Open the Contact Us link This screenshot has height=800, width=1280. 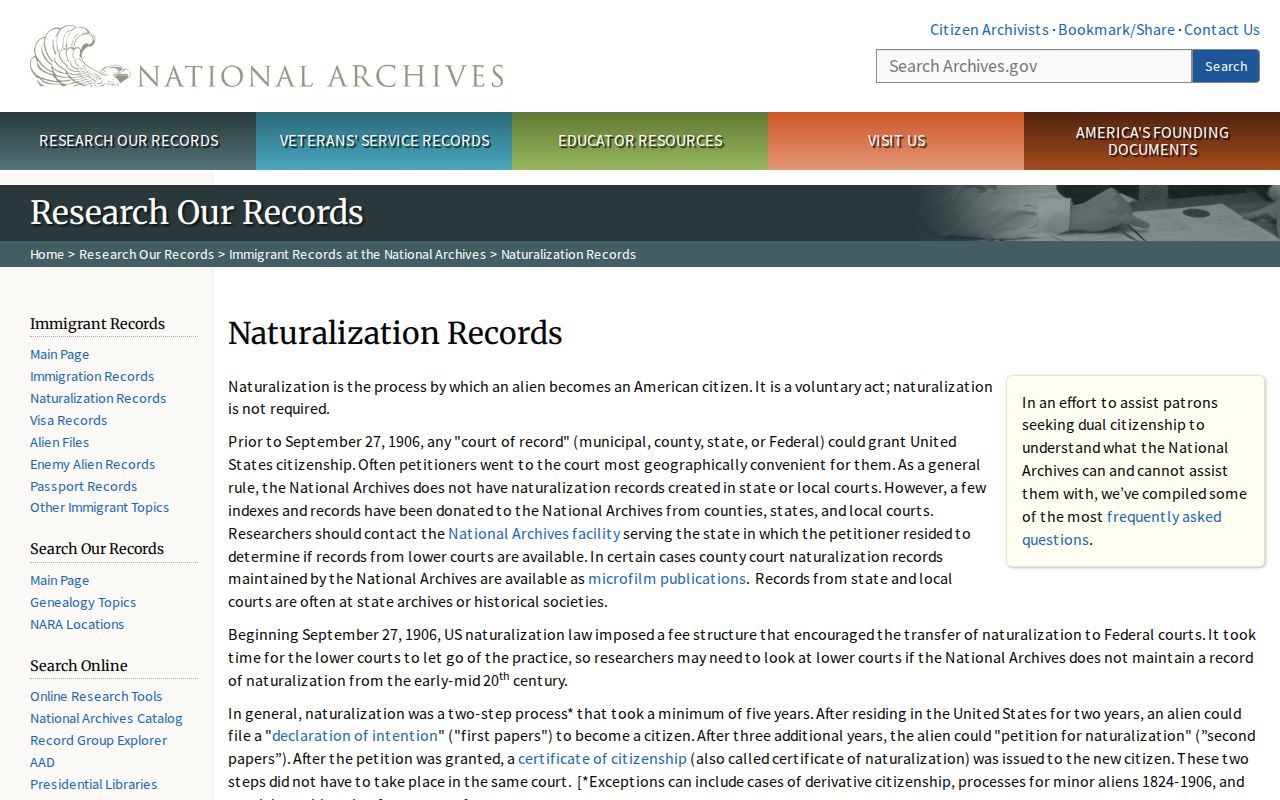pyautogui.click(x=1222, y=30)
